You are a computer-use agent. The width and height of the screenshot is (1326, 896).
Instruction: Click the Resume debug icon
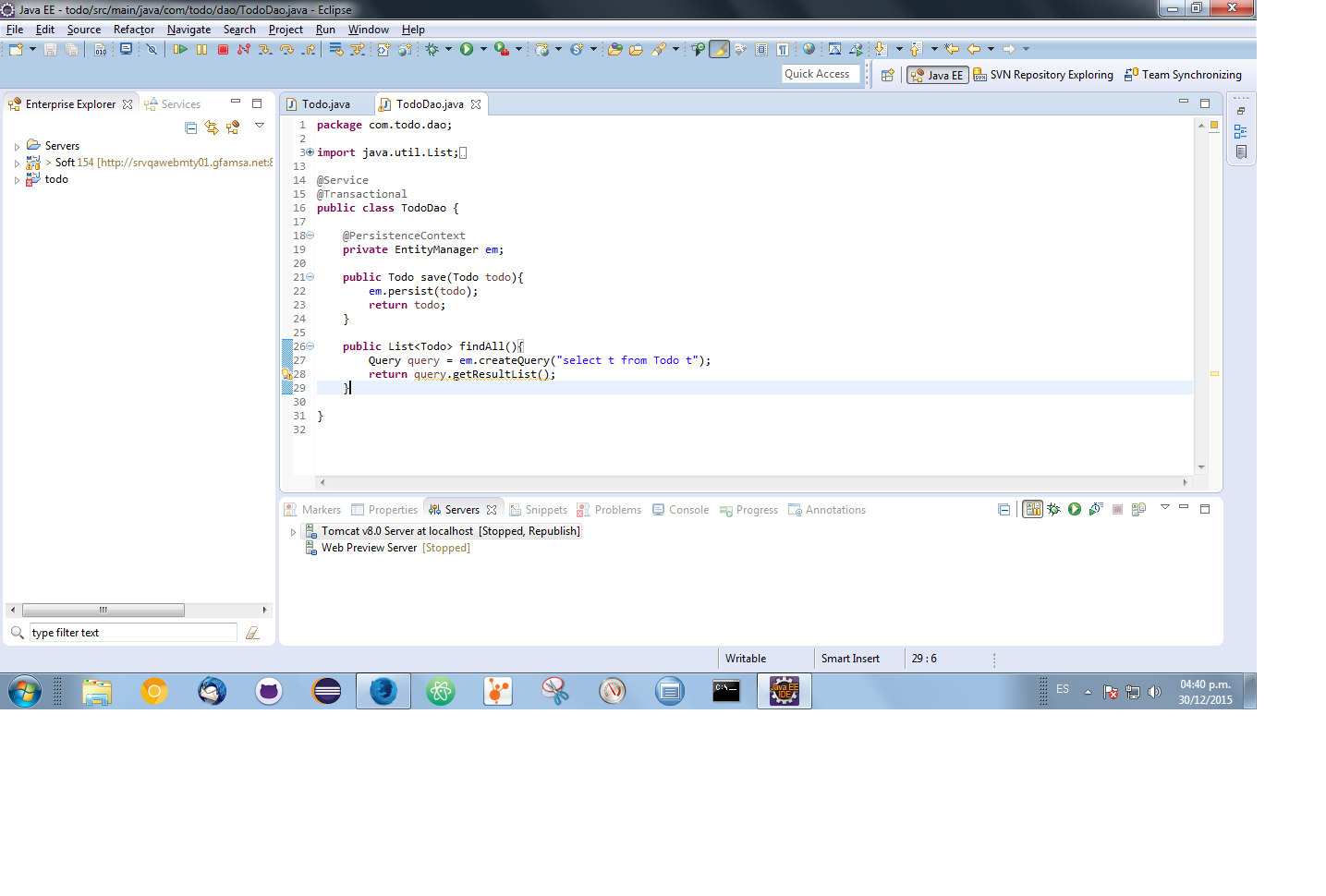180,49
